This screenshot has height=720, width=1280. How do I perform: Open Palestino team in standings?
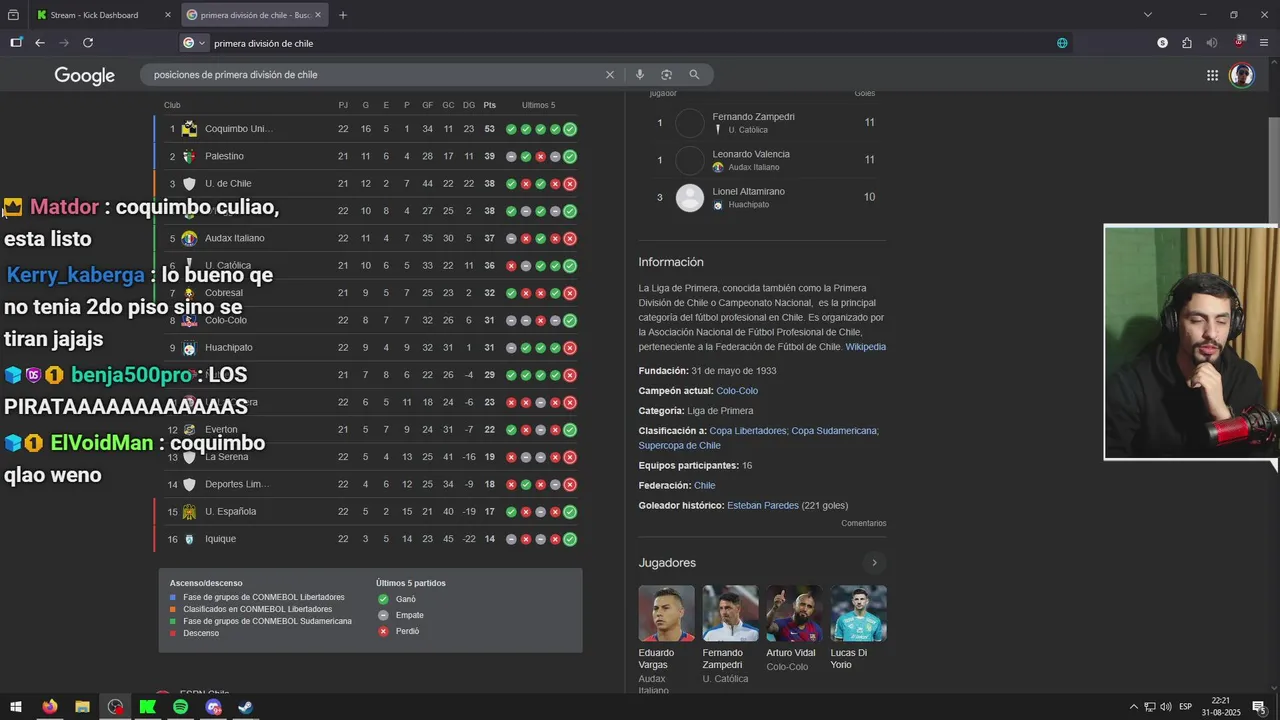[x=224, y=156]
